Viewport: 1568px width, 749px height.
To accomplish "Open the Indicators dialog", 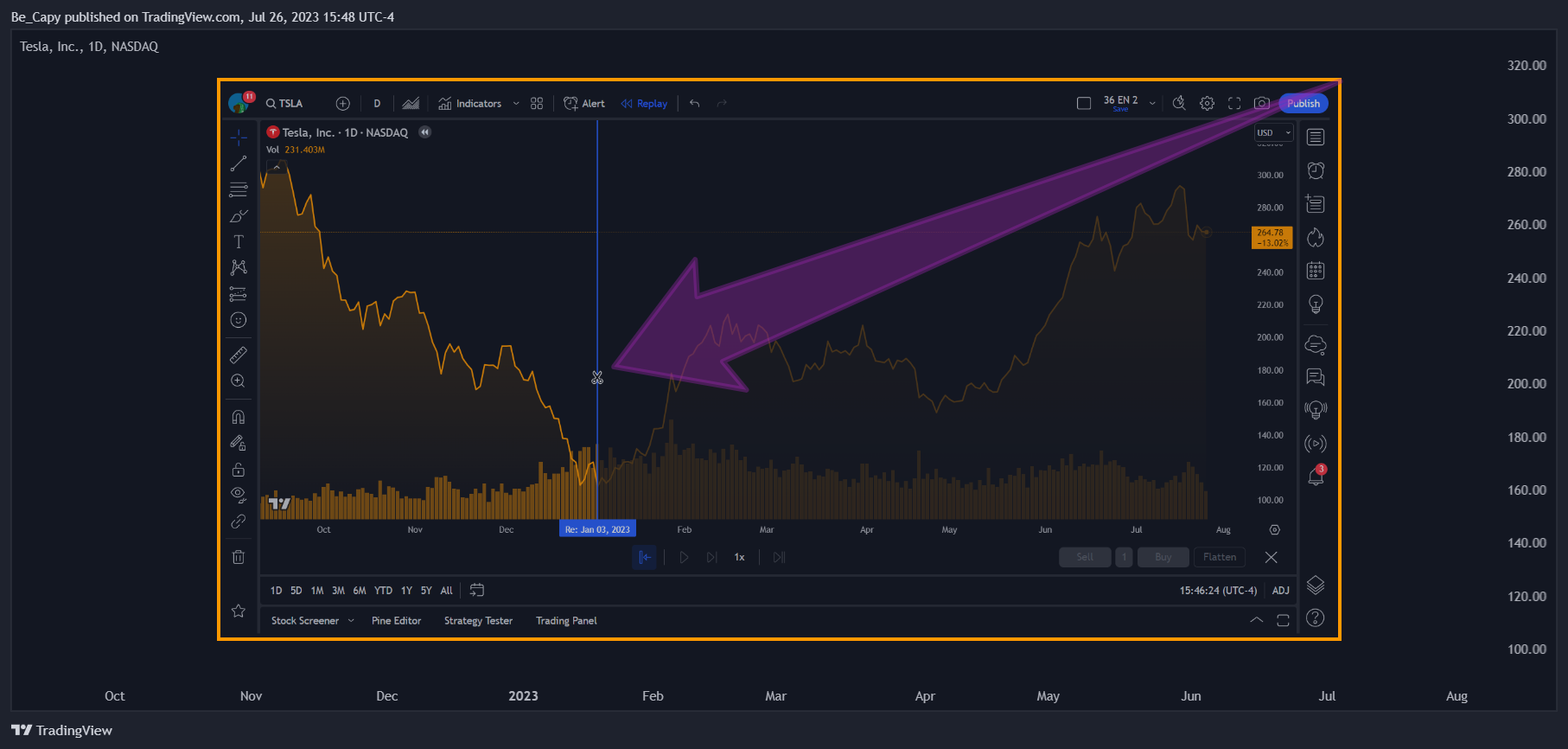I will point(470,104).
